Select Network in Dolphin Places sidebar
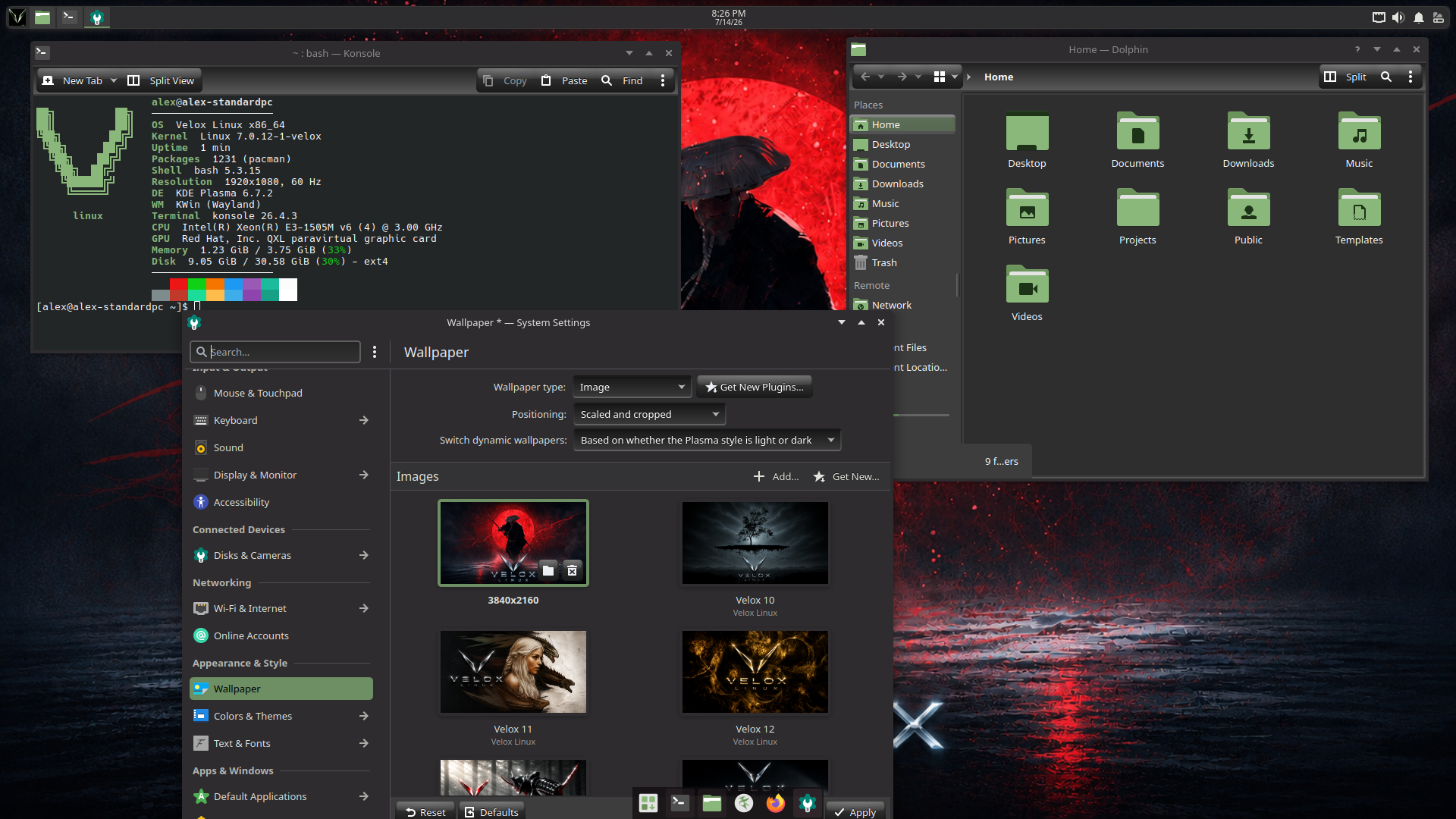This screenshot has width=1456, height=819. pyautogui.click(x=902, y=305)
